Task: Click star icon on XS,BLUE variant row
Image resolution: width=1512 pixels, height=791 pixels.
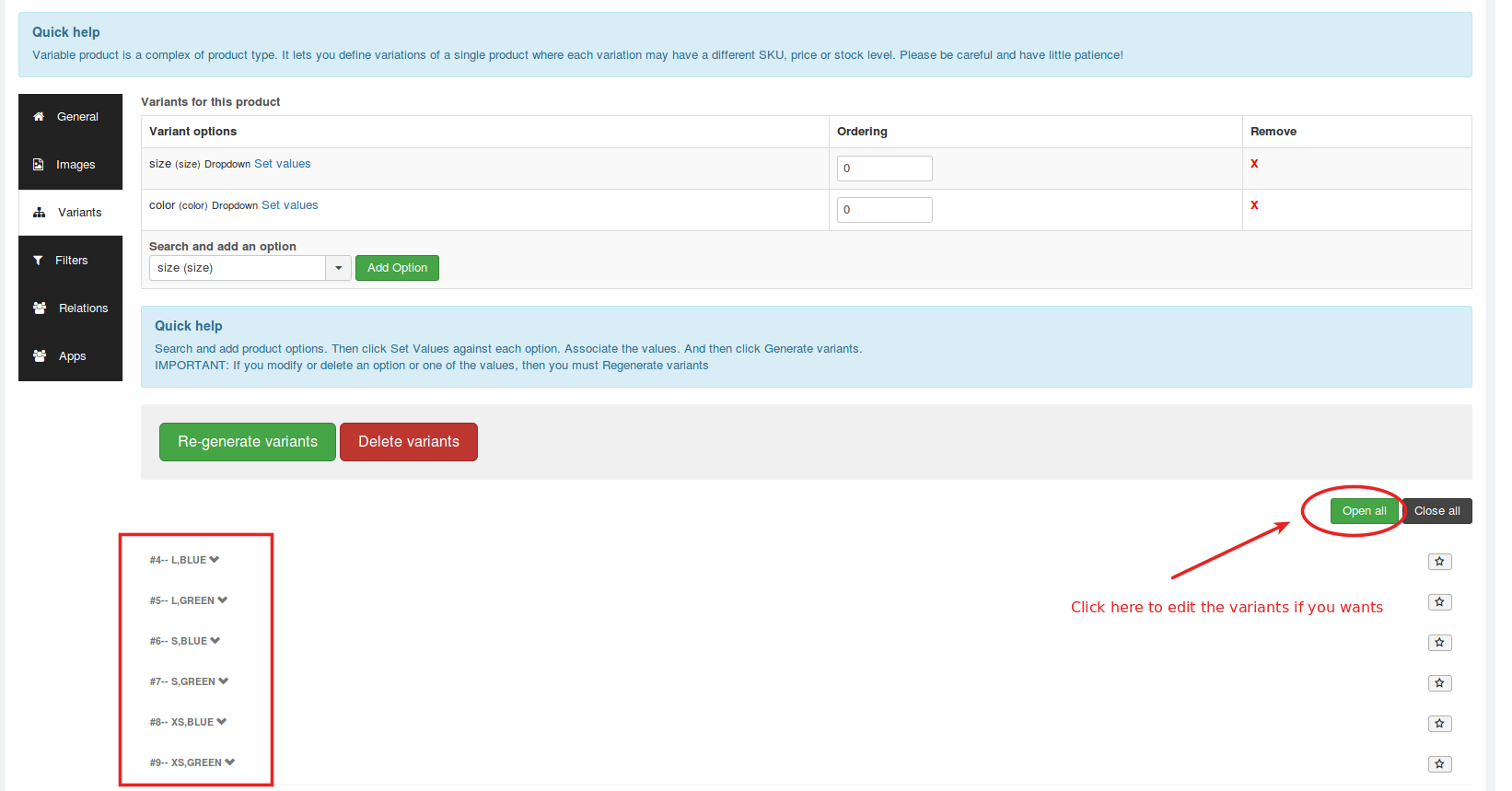Action: pyautogui.click(x=1439, y=724)
